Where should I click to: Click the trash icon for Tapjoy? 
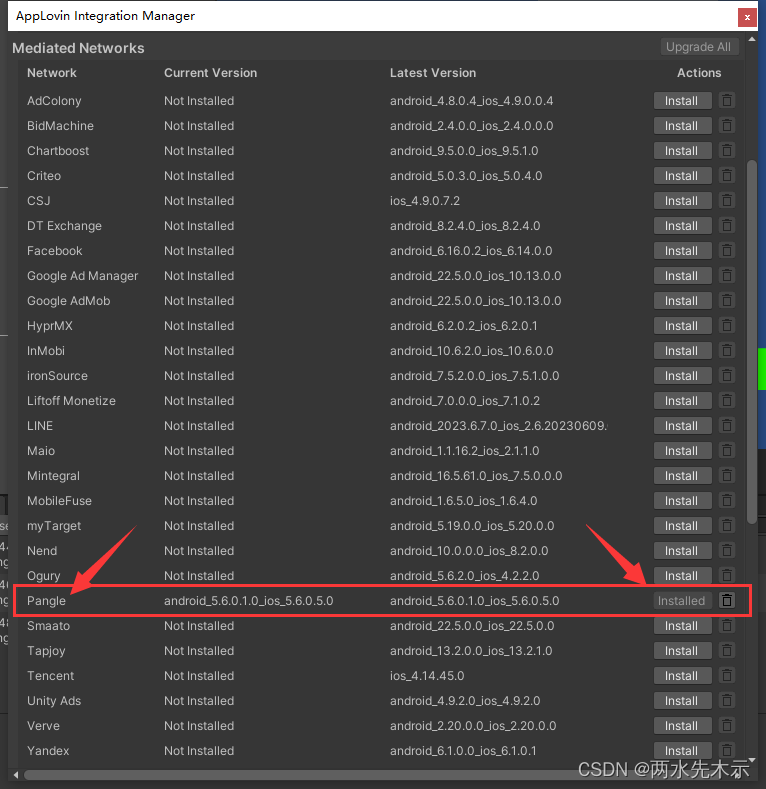pyautogui.click(x=727, y=651)
